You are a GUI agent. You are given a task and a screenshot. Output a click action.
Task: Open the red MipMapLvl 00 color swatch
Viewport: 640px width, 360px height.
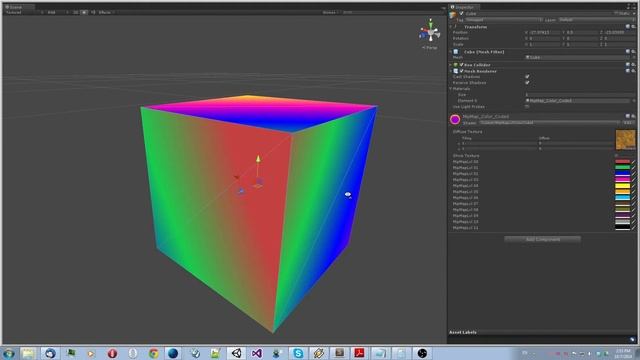click(622, 162)
